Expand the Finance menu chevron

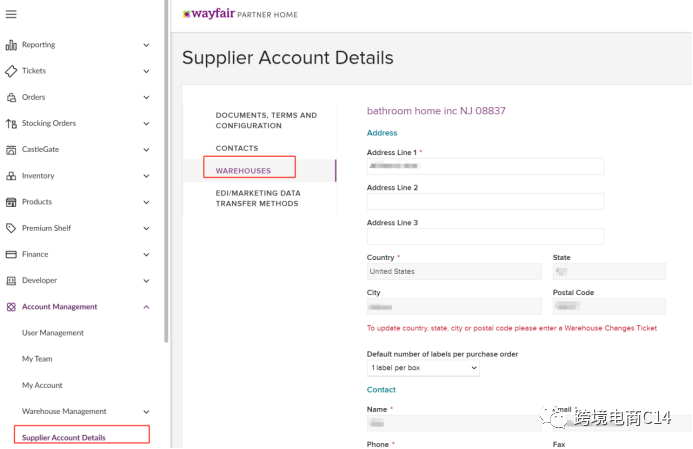146,255
